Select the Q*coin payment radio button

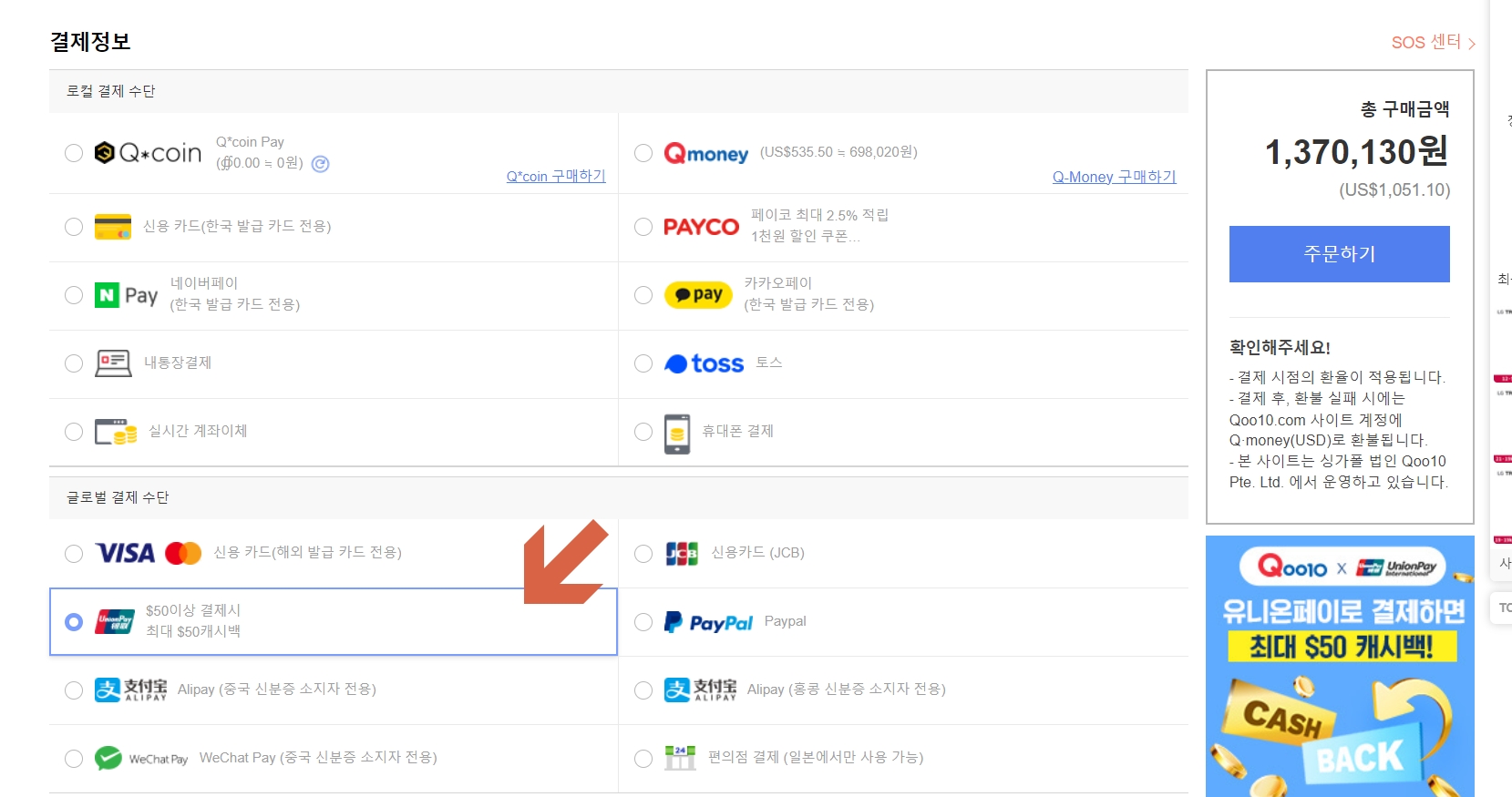tap(74, 153)
